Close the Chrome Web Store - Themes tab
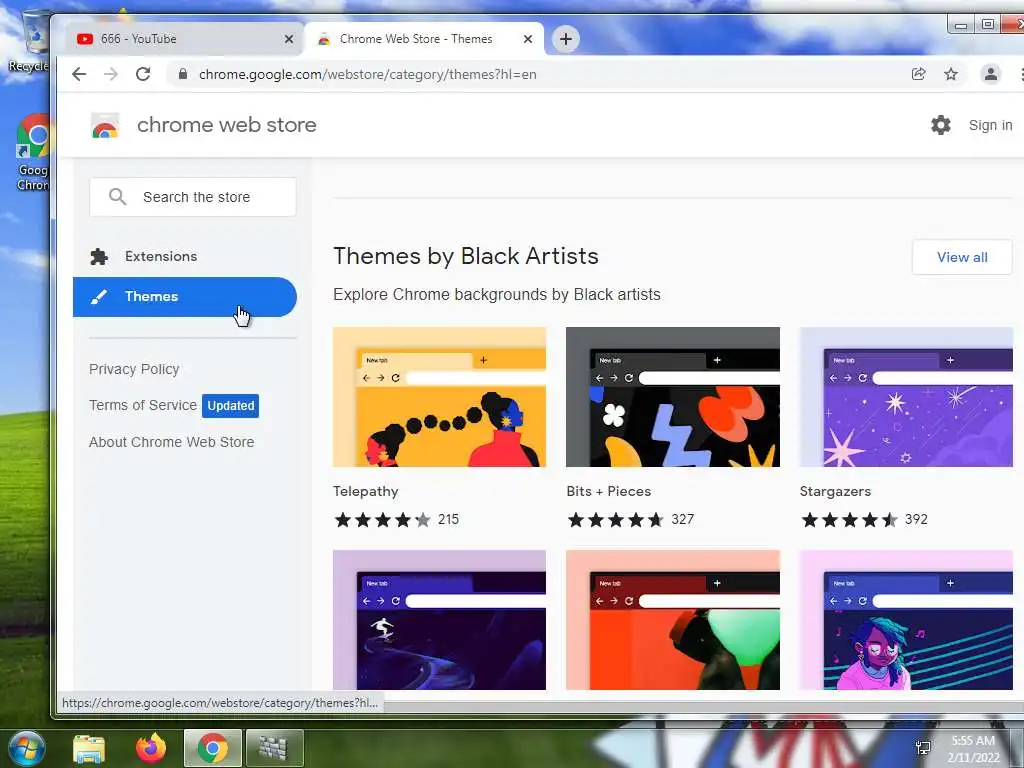This screenshot has height=768, width=1024. 528,39
